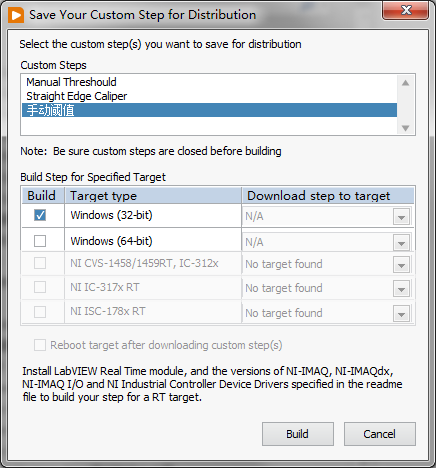Image resolution: width=436 pixels, height=468 pixels.
Task: Expand NI IC-317x RT target dropdown
Action: click(x=401, y=289)
